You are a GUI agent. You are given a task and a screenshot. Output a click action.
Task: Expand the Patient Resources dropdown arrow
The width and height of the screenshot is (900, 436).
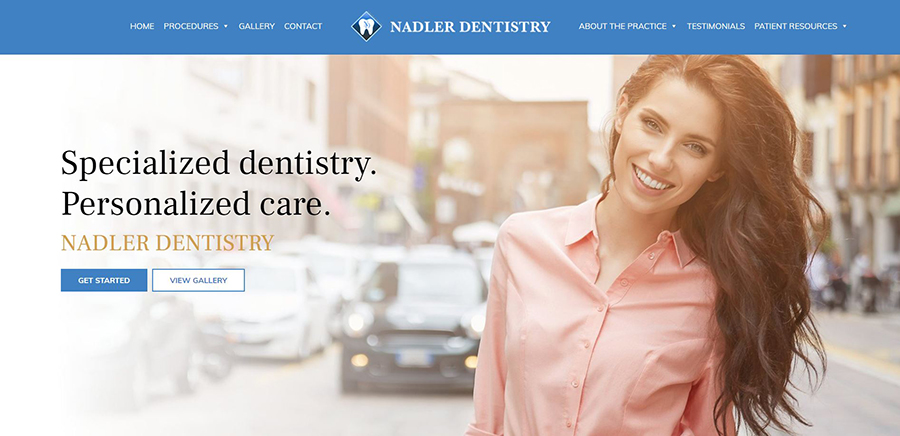844,26
